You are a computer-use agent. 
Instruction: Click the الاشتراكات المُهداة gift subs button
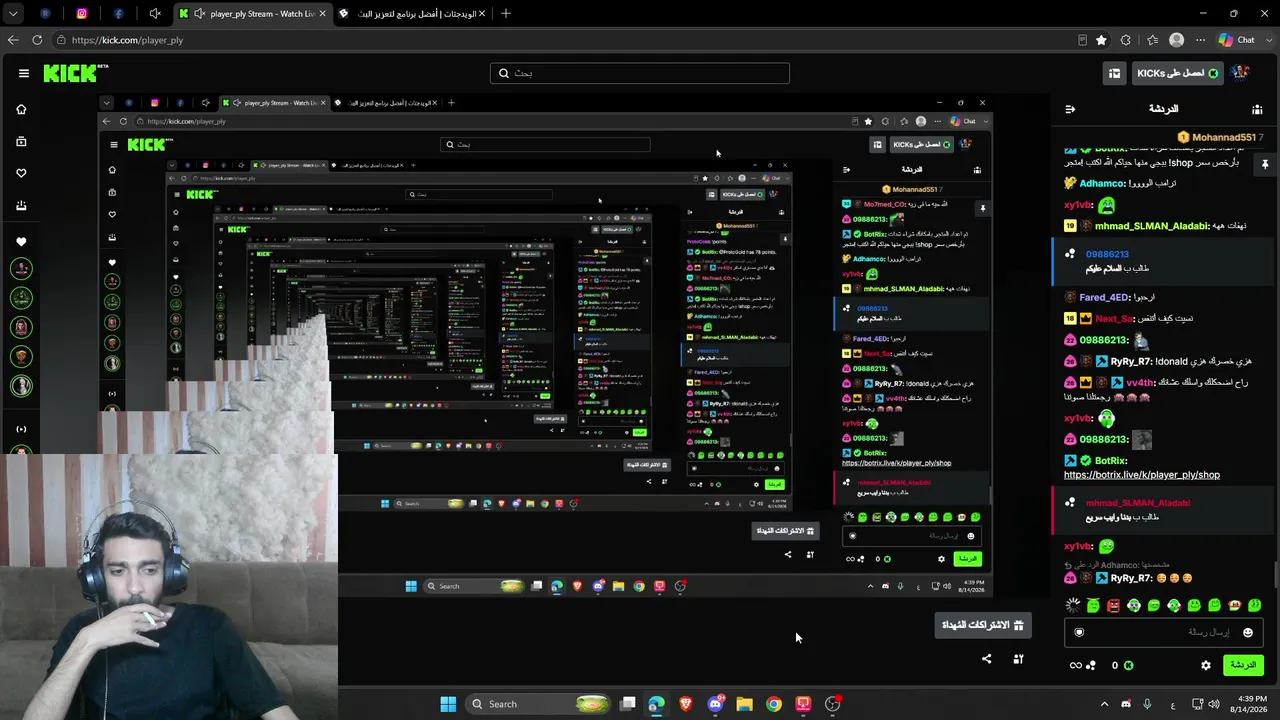pyautogui.click(x=983, y=625)
